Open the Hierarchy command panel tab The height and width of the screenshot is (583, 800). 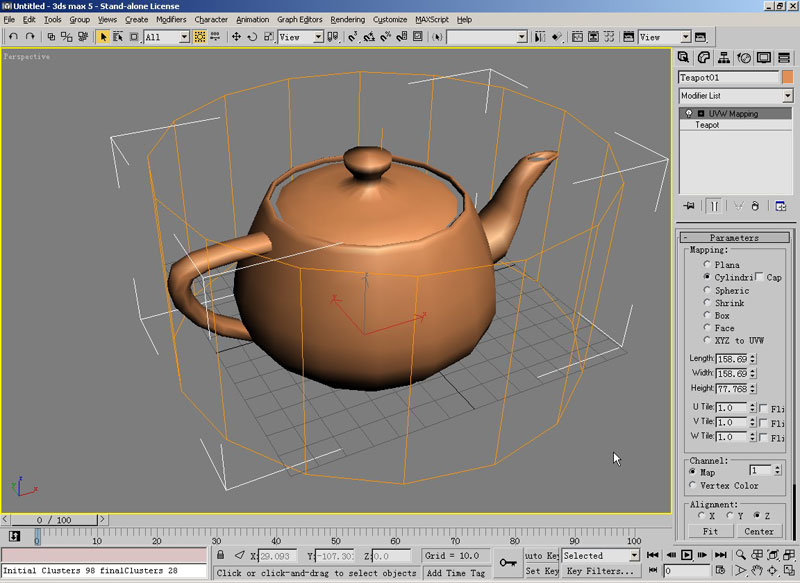pyautogui.click(x=724, y=58)
